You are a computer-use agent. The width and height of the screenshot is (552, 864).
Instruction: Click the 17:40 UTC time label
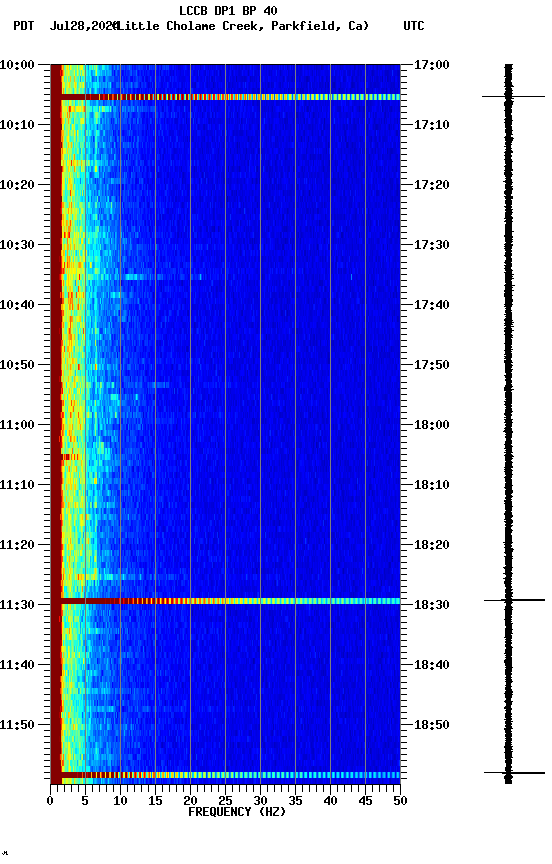(x=432, y=305)
